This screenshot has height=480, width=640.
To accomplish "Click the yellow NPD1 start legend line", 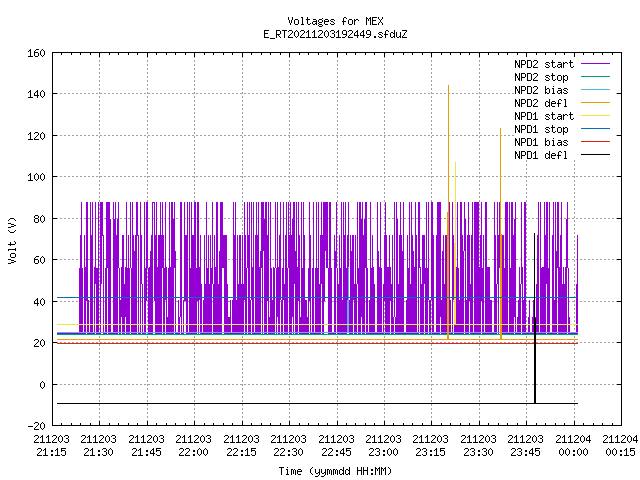I will coord(595,116).
